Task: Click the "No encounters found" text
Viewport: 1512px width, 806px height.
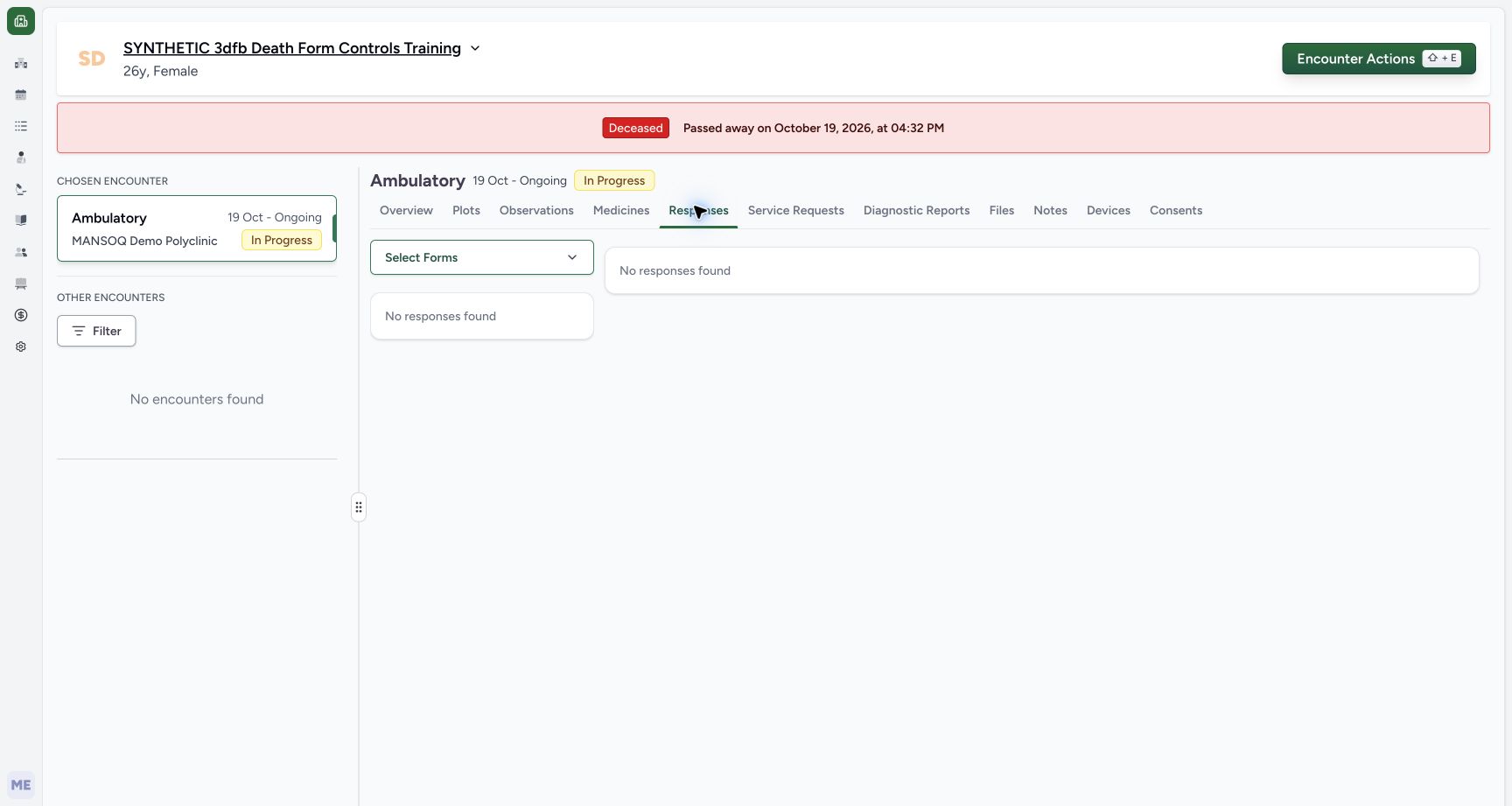Action: (197, 399)
